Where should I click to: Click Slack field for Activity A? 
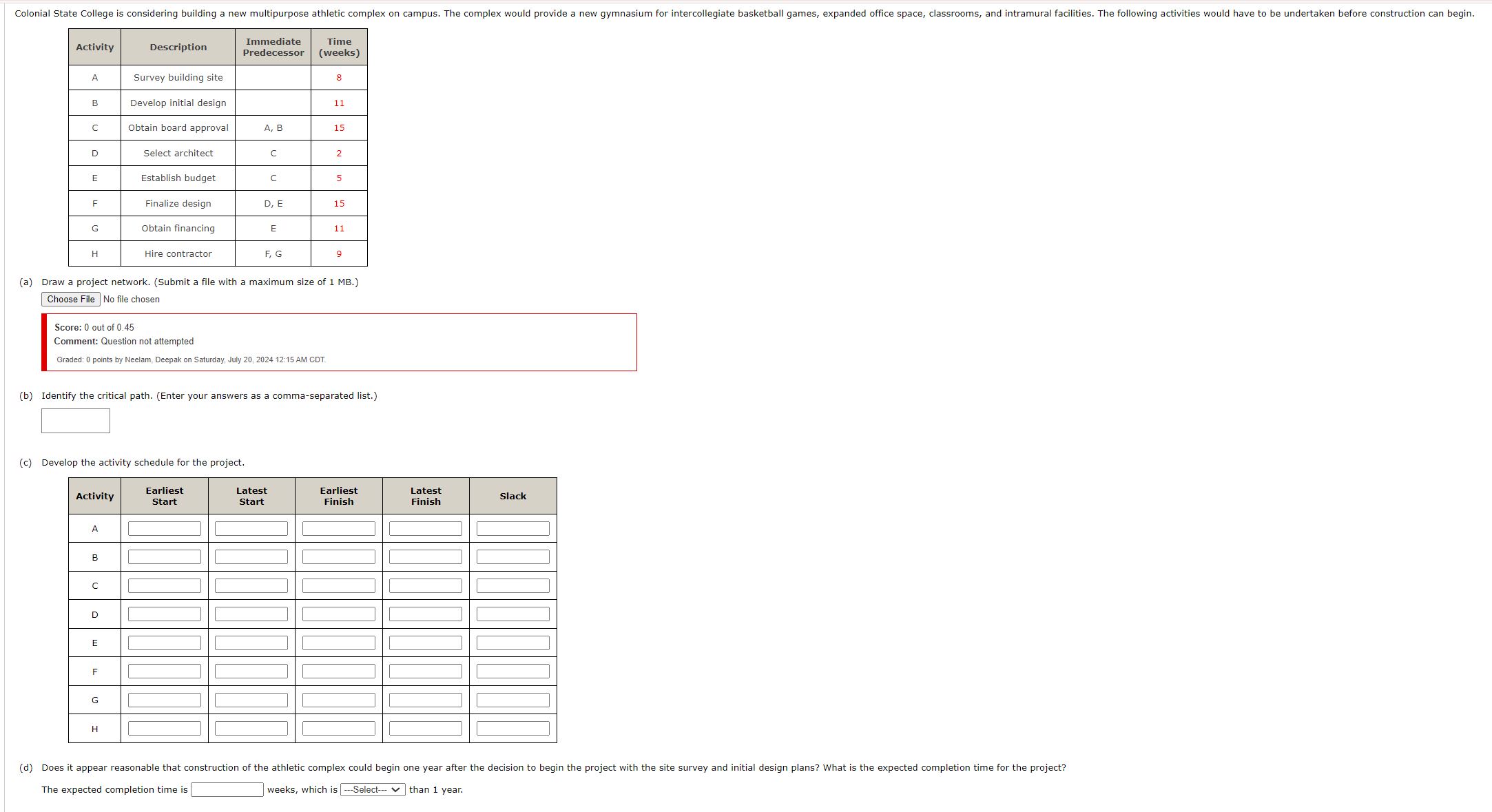tap(512, 528)
